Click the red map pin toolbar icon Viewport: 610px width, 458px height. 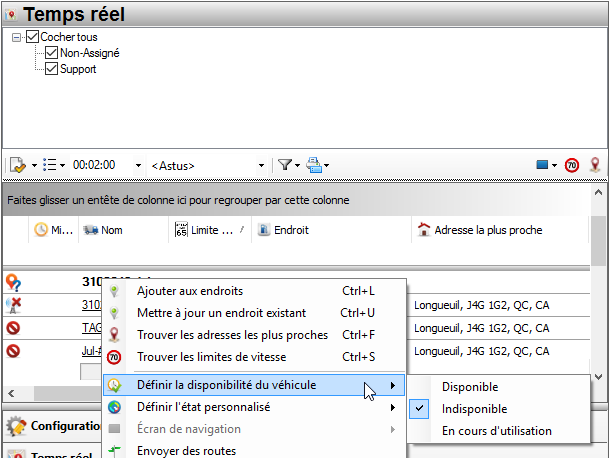595,165
